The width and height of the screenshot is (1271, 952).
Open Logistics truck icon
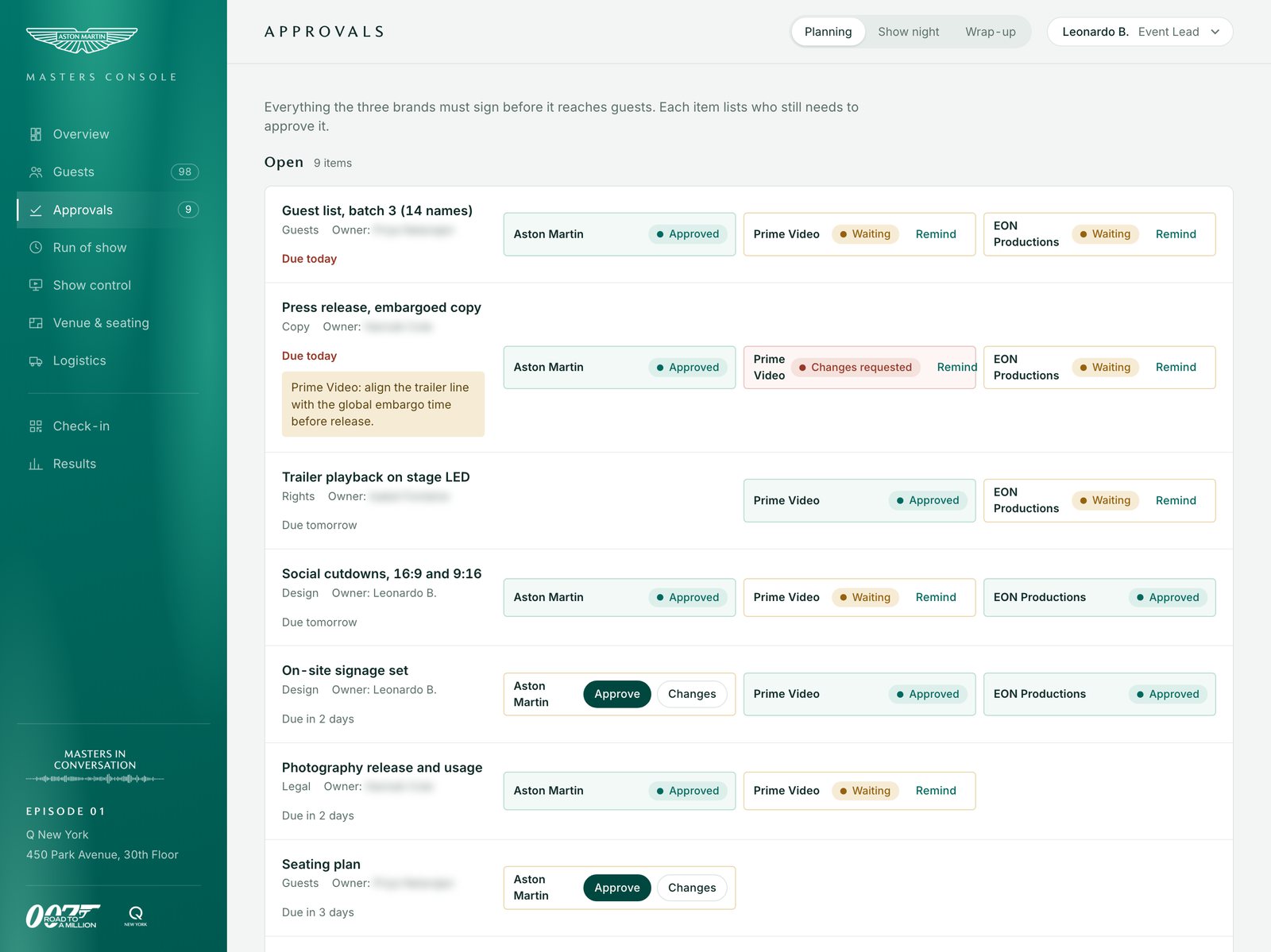[x=36, y=361]
